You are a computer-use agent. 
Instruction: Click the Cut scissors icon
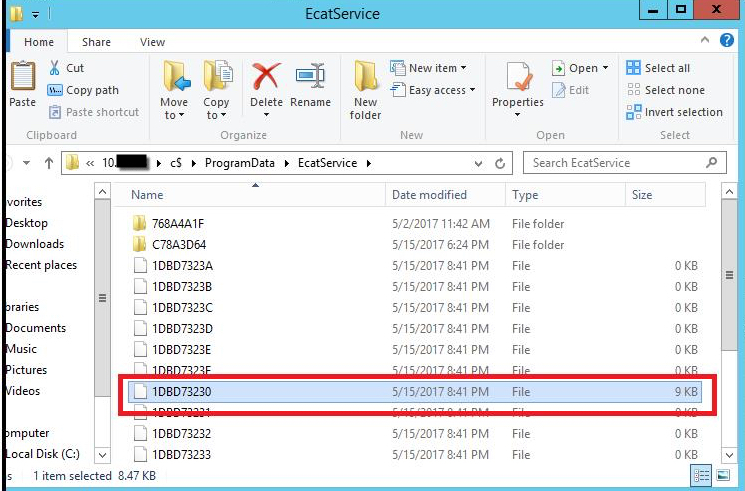coord(55,68)
